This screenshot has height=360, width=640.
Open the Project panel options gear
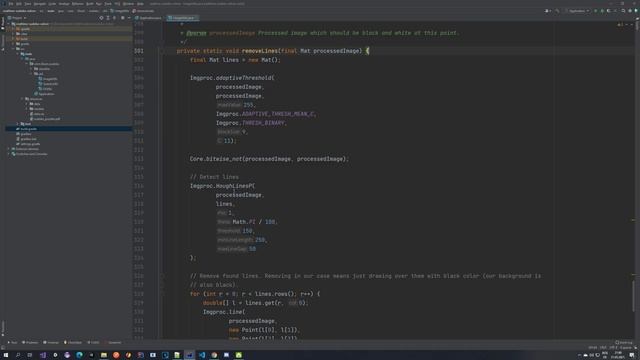pyautogui.click(x=122, y=18)
